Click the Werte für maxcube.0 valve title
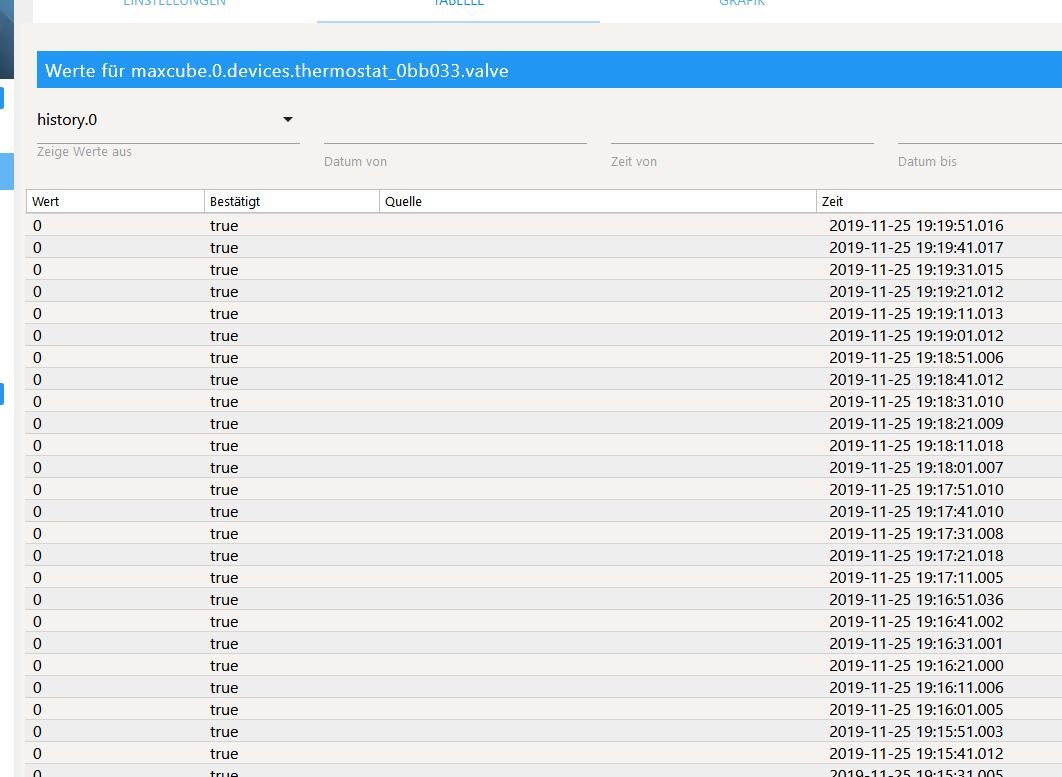This screenshot has height=777, width=1062. (x=276, y=70)
